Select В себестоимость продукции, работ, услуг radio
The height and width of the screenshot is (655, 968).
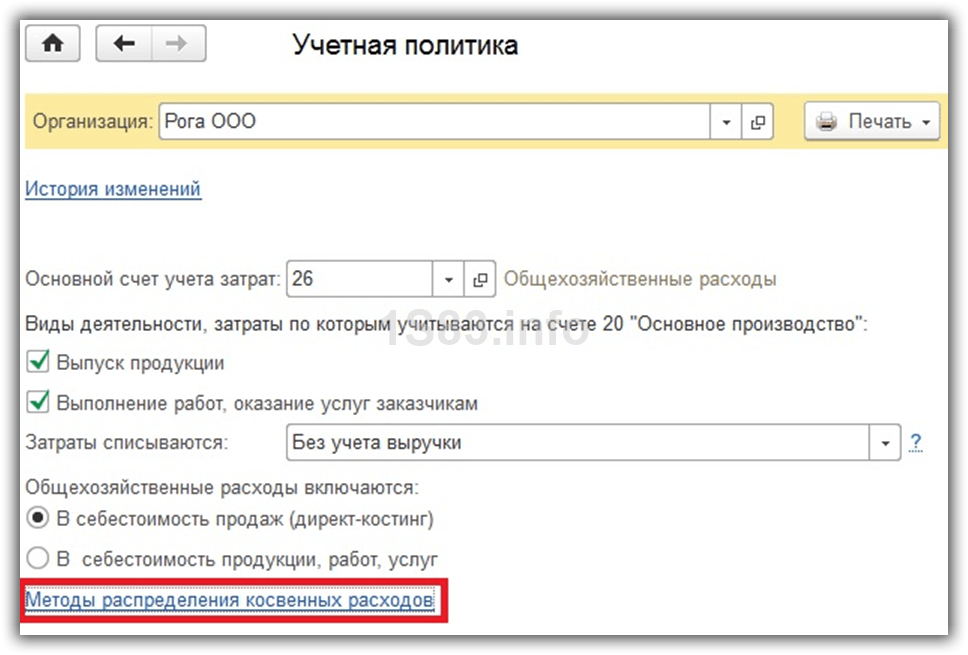pyautogui.click(x=38, y=558)
